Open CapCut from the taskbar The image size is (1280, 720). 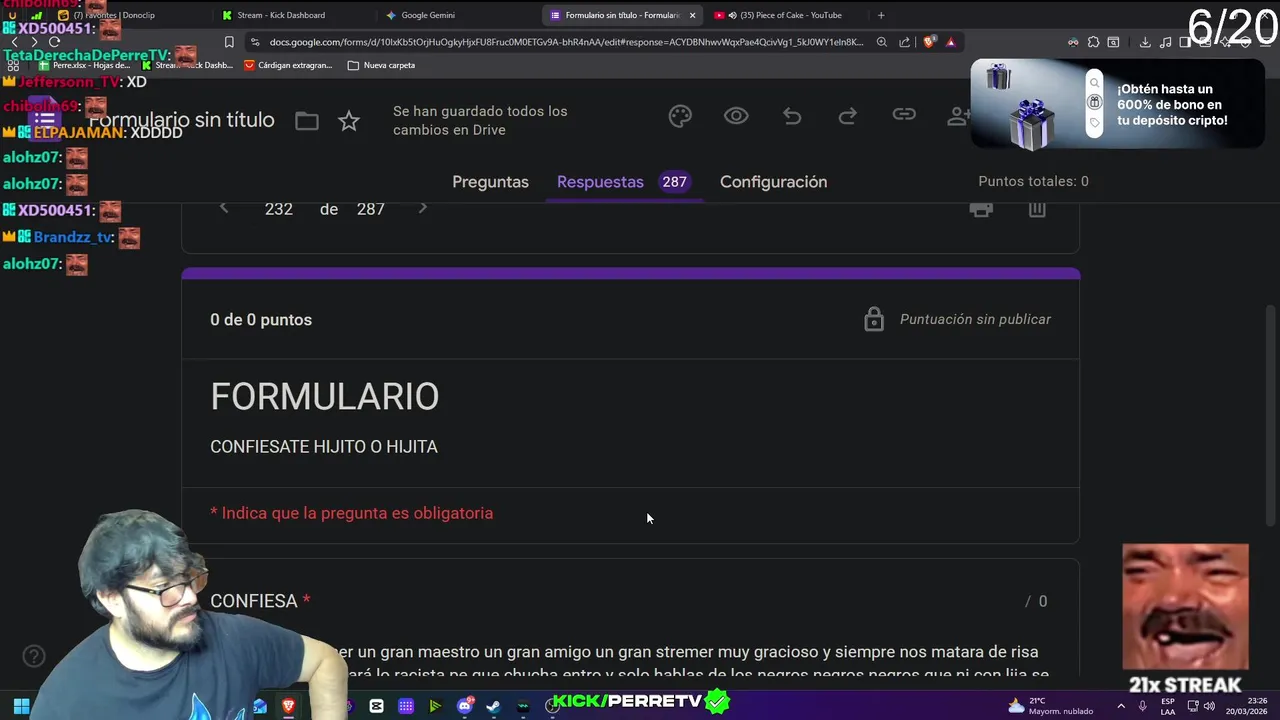(376, 706)
